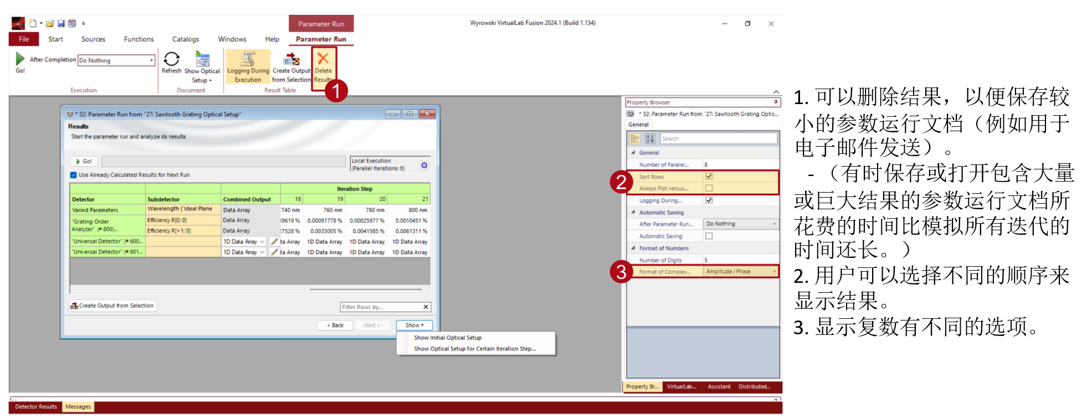Image resolution: width=1086 pixels, height=419 pixels.
Task: Click the Back button in the wizard
Action: (x=335, y=325)
